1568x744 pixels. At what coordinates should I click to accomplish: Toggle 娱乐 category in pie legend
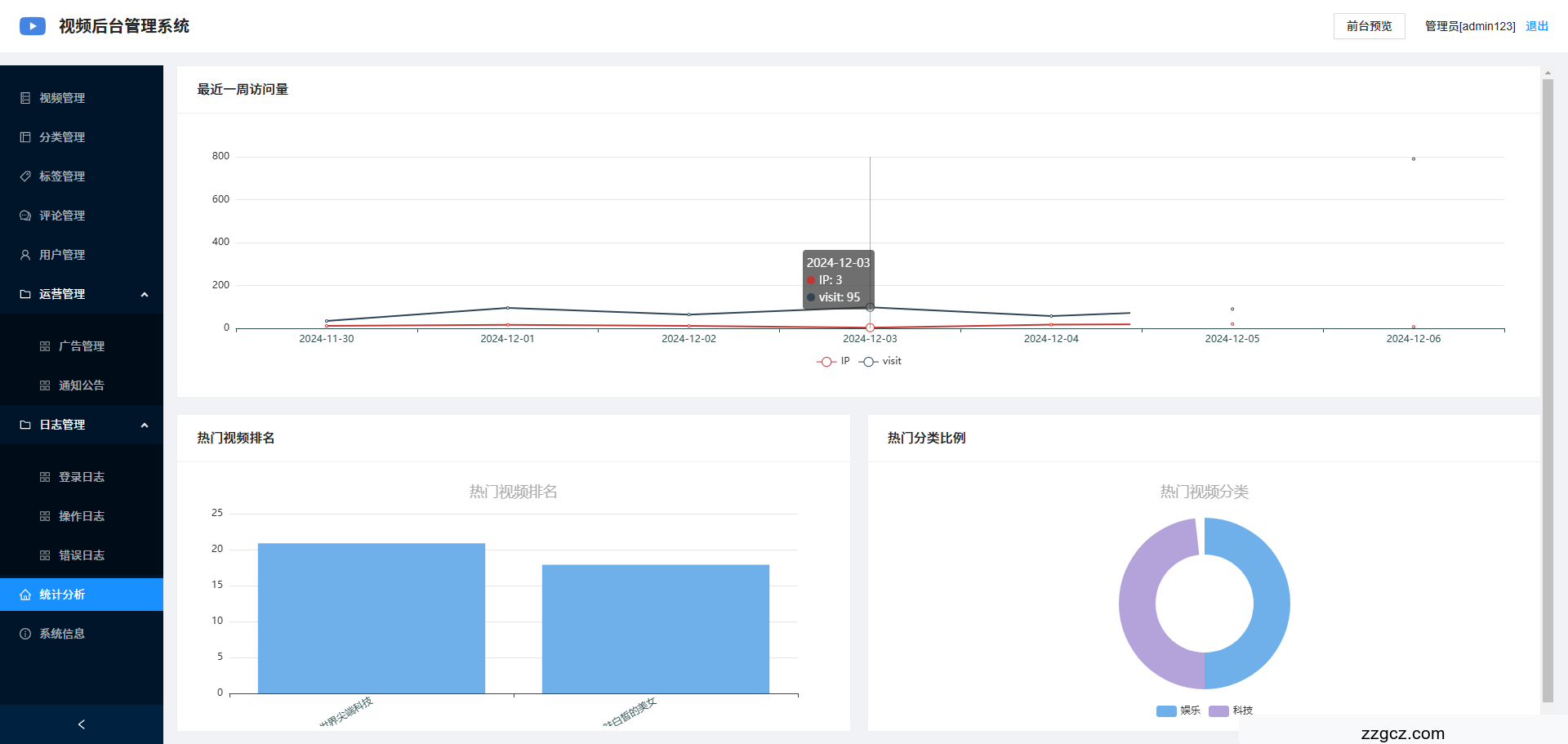pos(1178,711)
